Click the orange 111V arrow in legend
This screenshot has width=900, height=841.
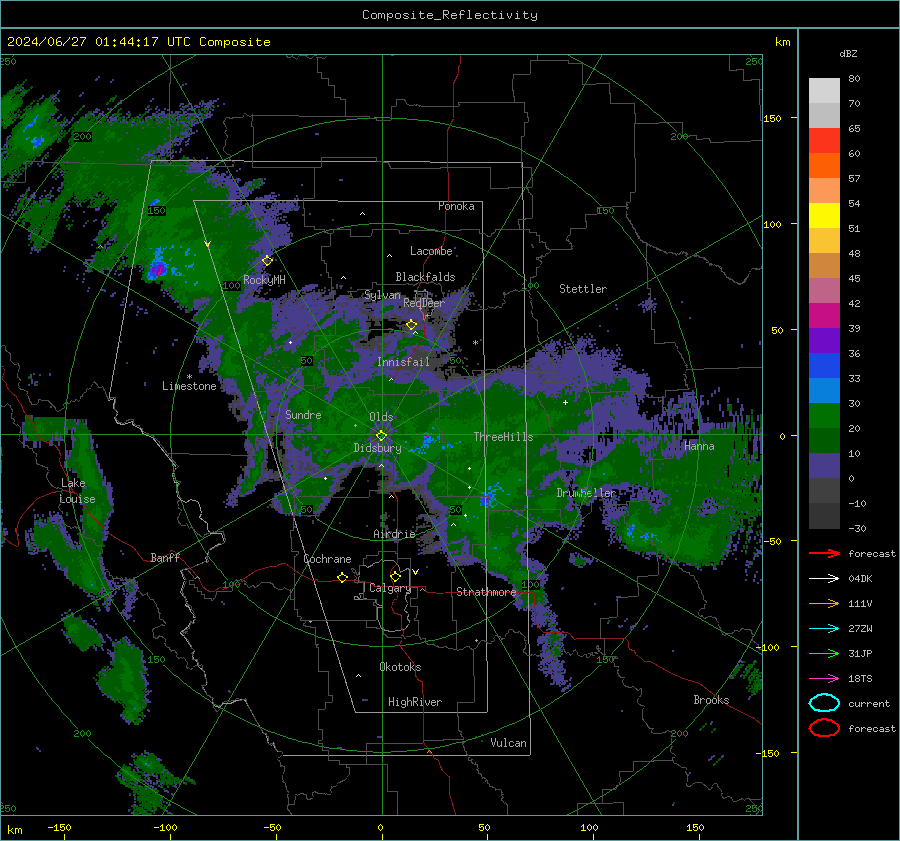click(x=824, y=603)
